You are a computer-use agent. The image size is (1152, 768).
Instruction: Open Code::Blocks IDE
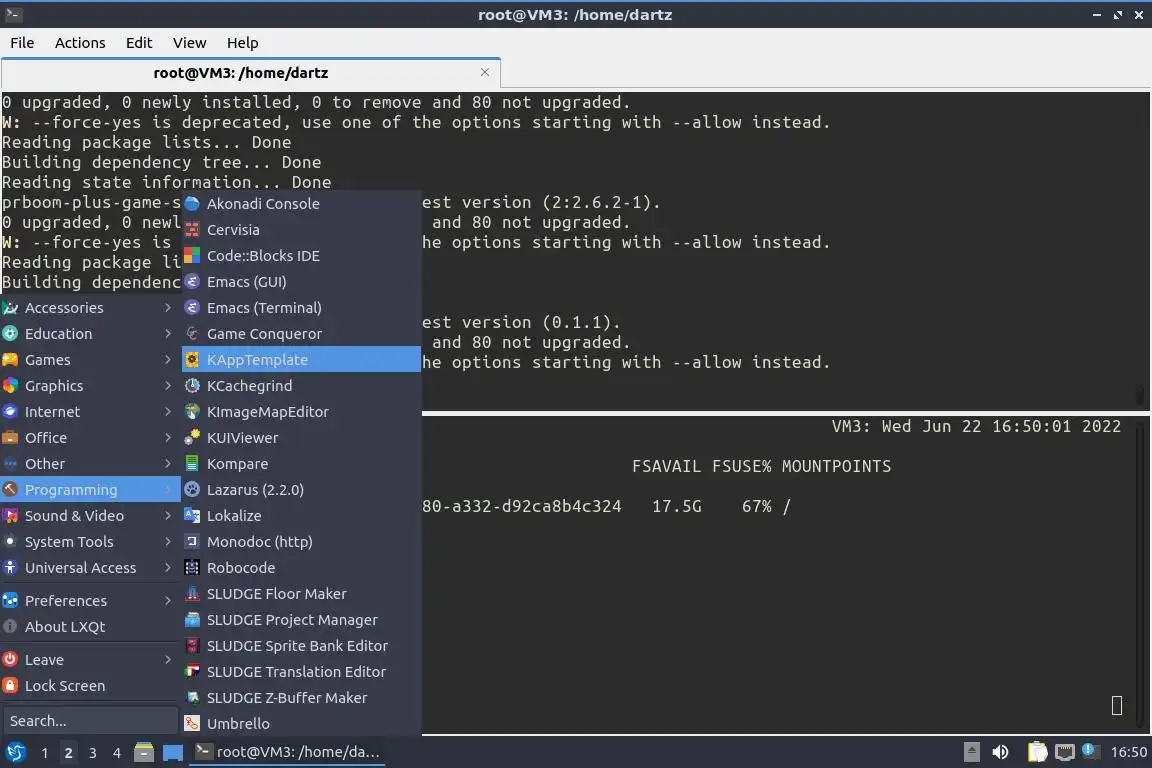[x=301, y=256]
